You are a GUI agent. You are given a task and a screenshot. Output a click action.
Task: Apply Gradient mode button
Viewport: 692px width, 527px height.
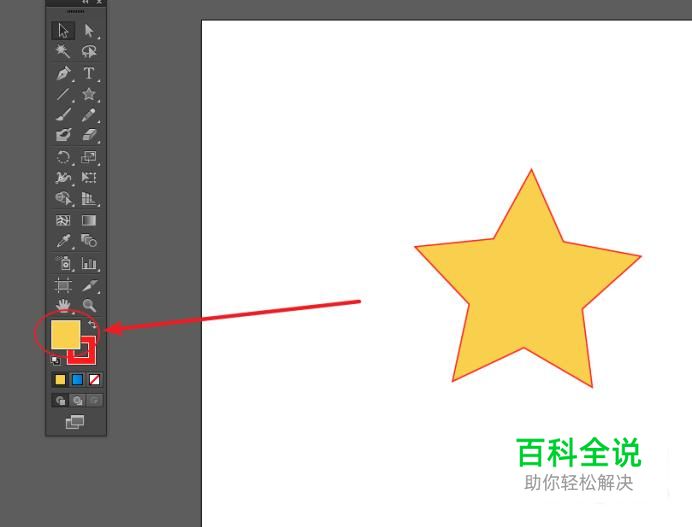coord(77,380)
